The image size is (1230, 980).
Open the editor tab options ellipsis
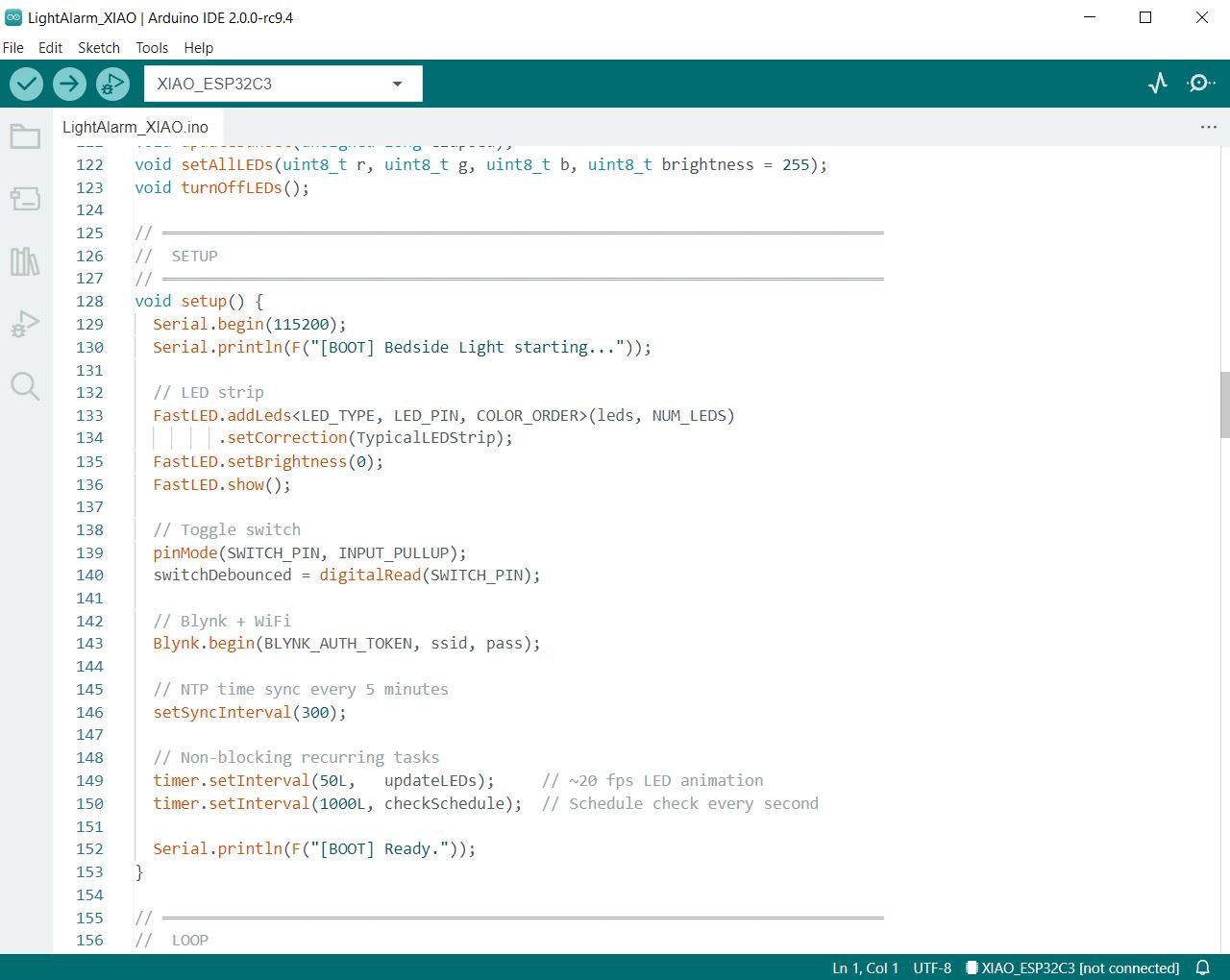click(1209, 127)
